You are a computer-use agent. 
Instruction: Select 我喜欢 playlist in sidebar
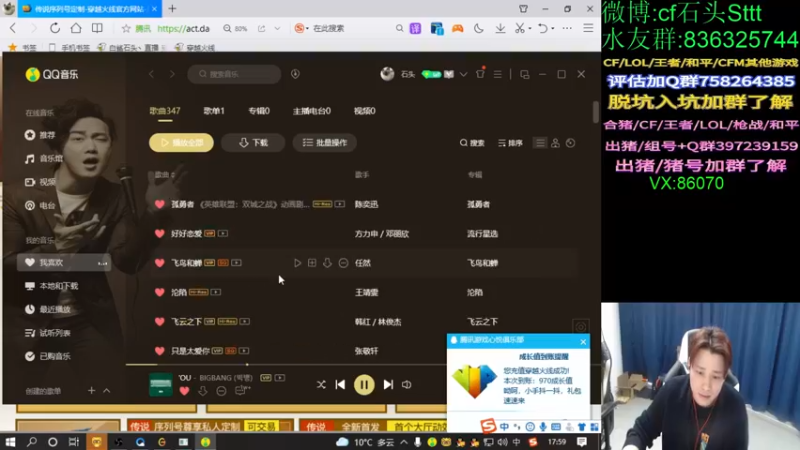(63, 262)
